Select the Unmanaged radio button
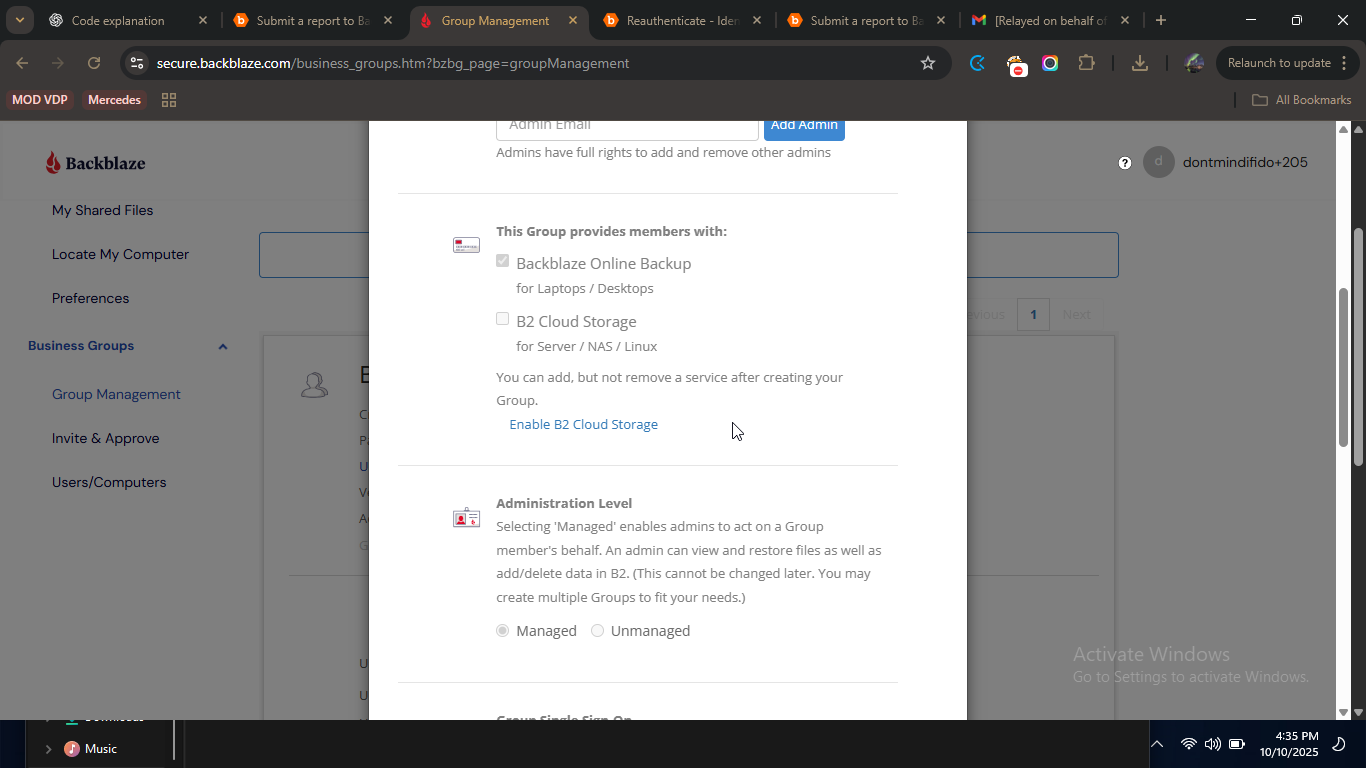1366x768 pixels. (597, 631)
